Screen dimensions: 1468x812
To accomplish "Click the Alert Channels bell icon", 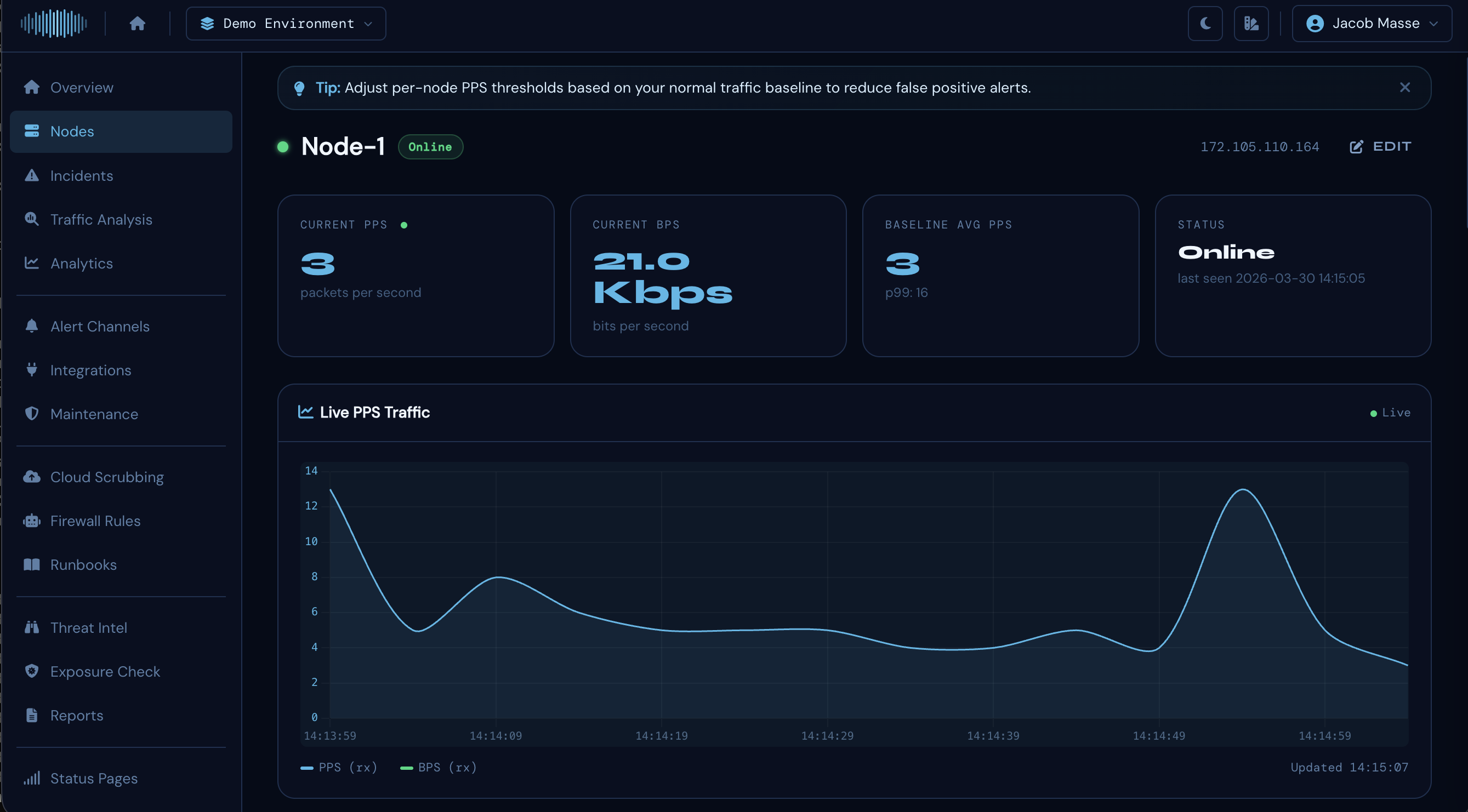I will (32, 325).
